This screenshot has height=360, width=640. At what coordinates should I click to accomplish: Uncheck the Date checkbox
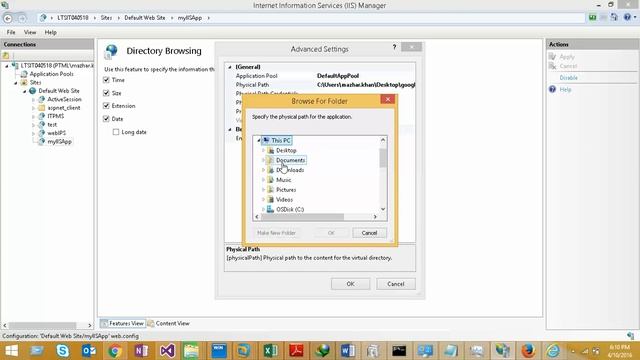106,119
